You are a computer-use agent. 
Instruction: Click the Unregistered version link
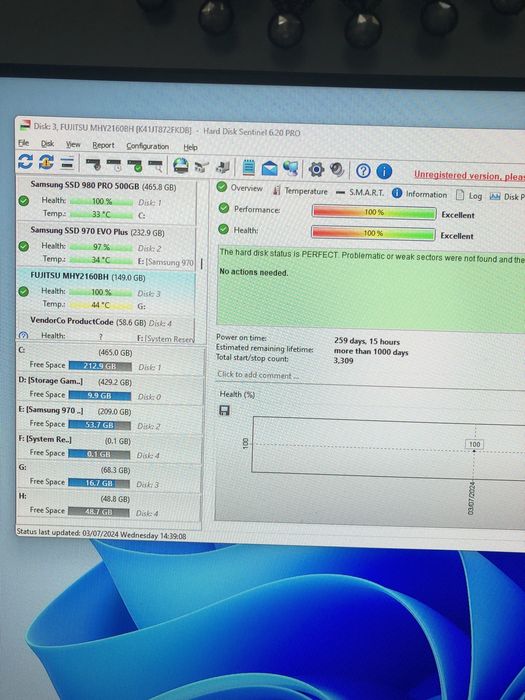click(x=469, y=176)
